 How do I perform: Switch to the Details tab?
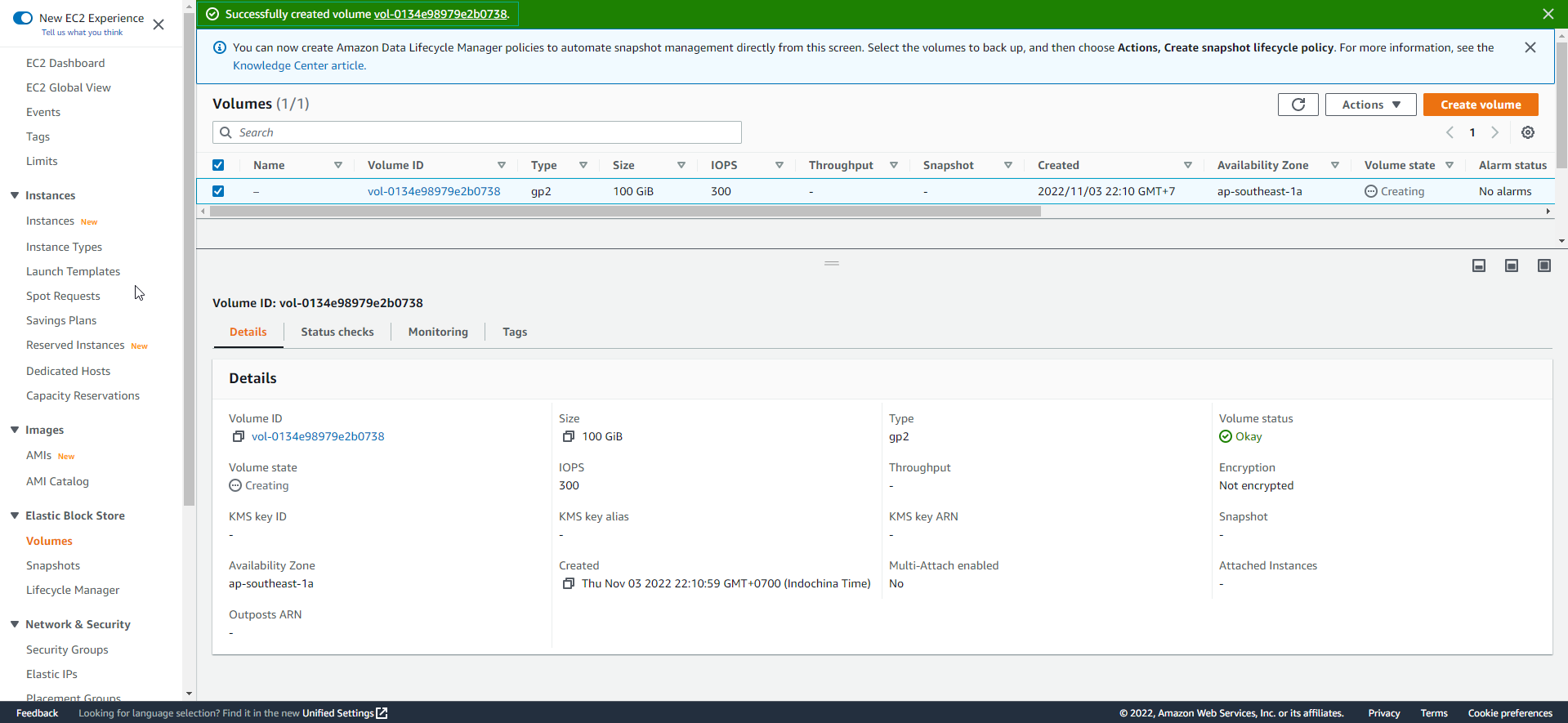click(x=248, y=332)
